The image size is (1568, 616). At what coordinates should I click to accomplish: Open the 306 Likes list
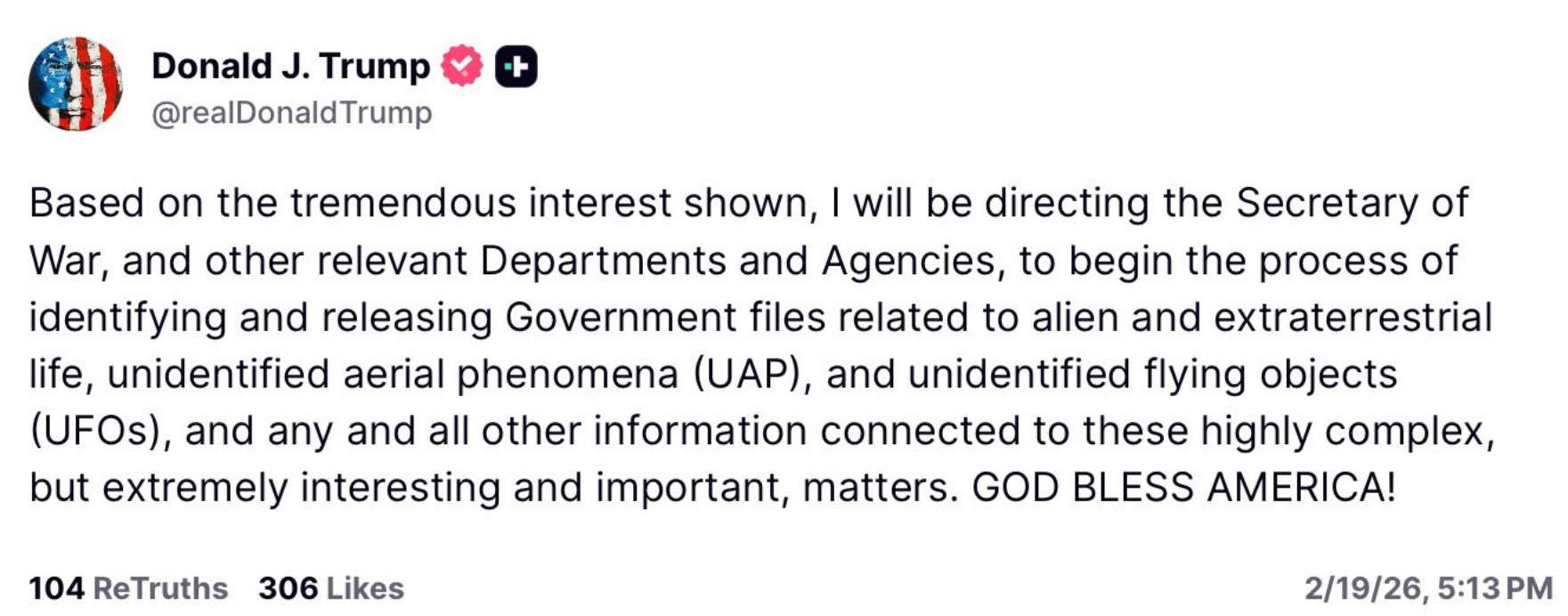331,588
